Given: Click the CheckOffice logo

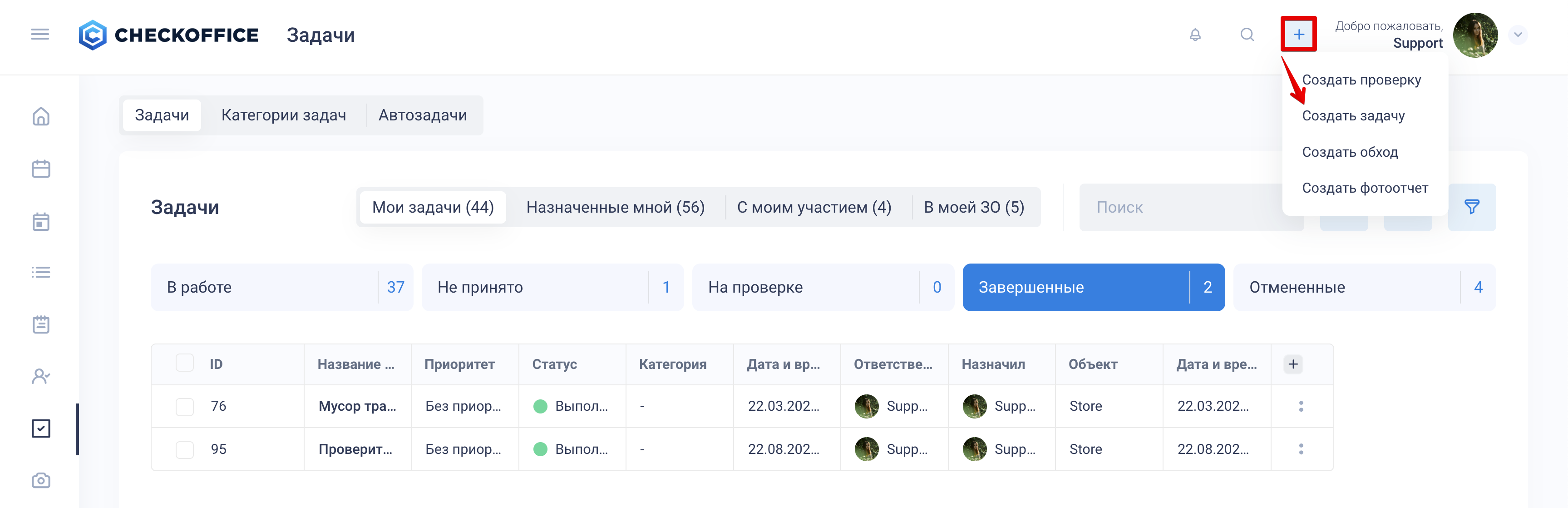Looking at the screenshot, I should point(168,35).
